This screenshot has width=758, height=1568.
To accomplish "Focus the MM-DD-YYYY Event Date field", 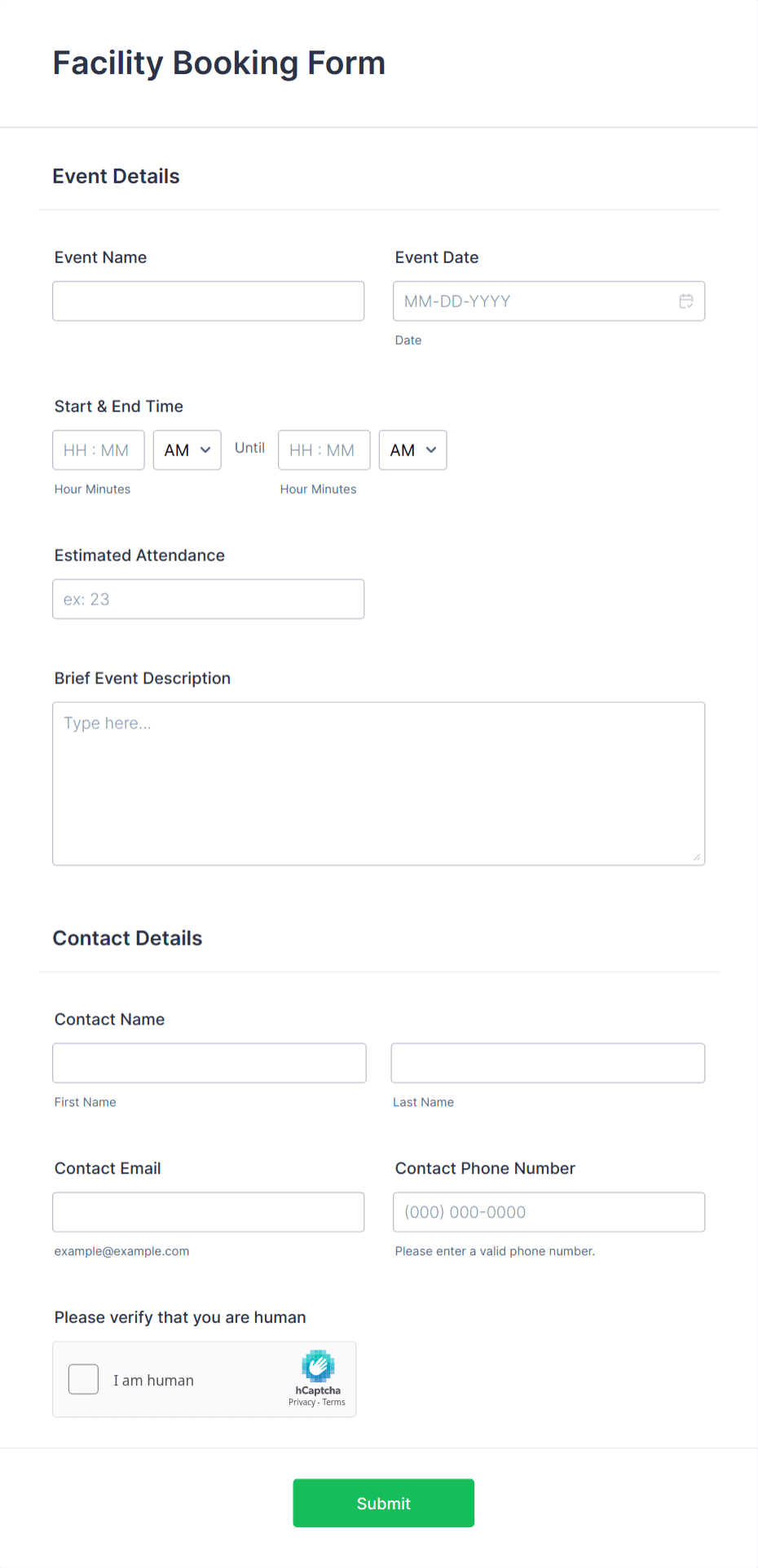I will pyautogui.click(x=530, y=301).
